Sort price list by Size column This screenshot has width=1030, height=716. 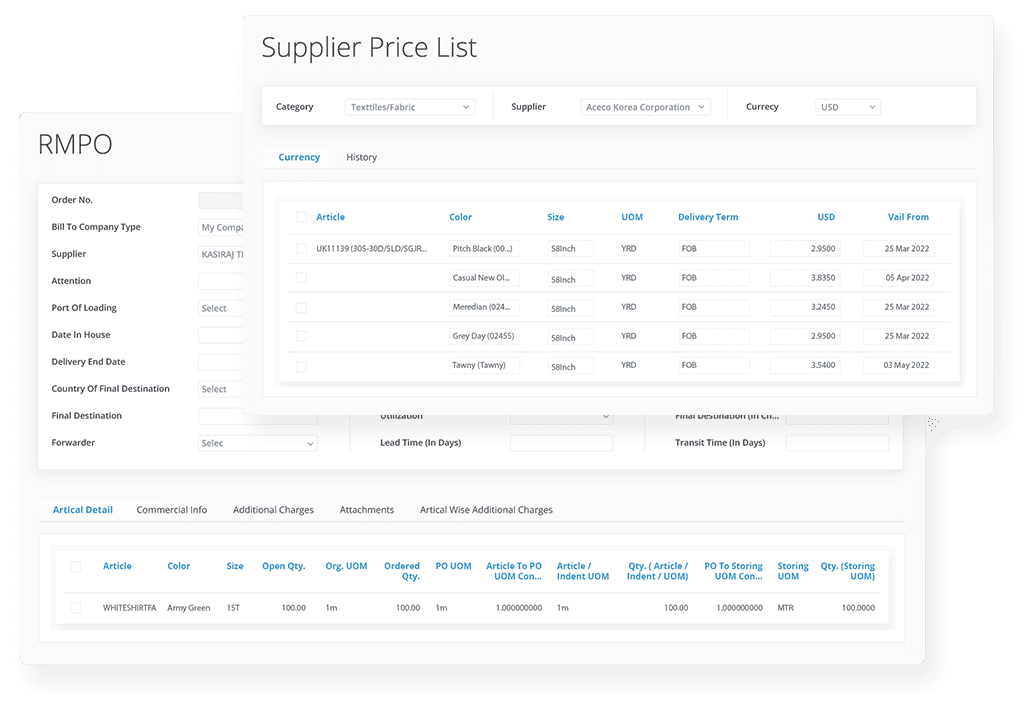pyautogui.click(x=556, y=217)
